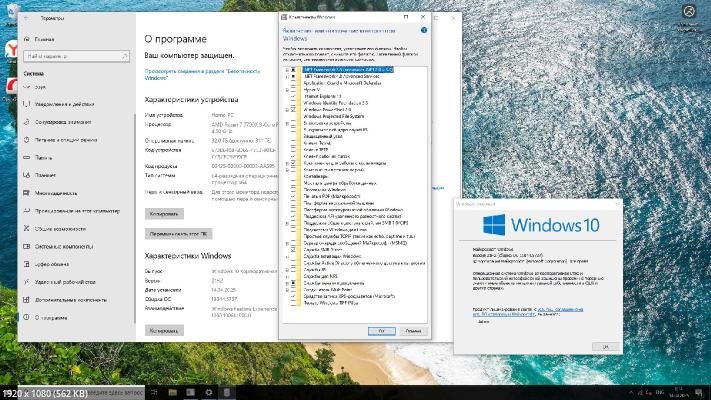Open Буфер обмена (Clipboard) sidebar icon

(x=27, y=264)
